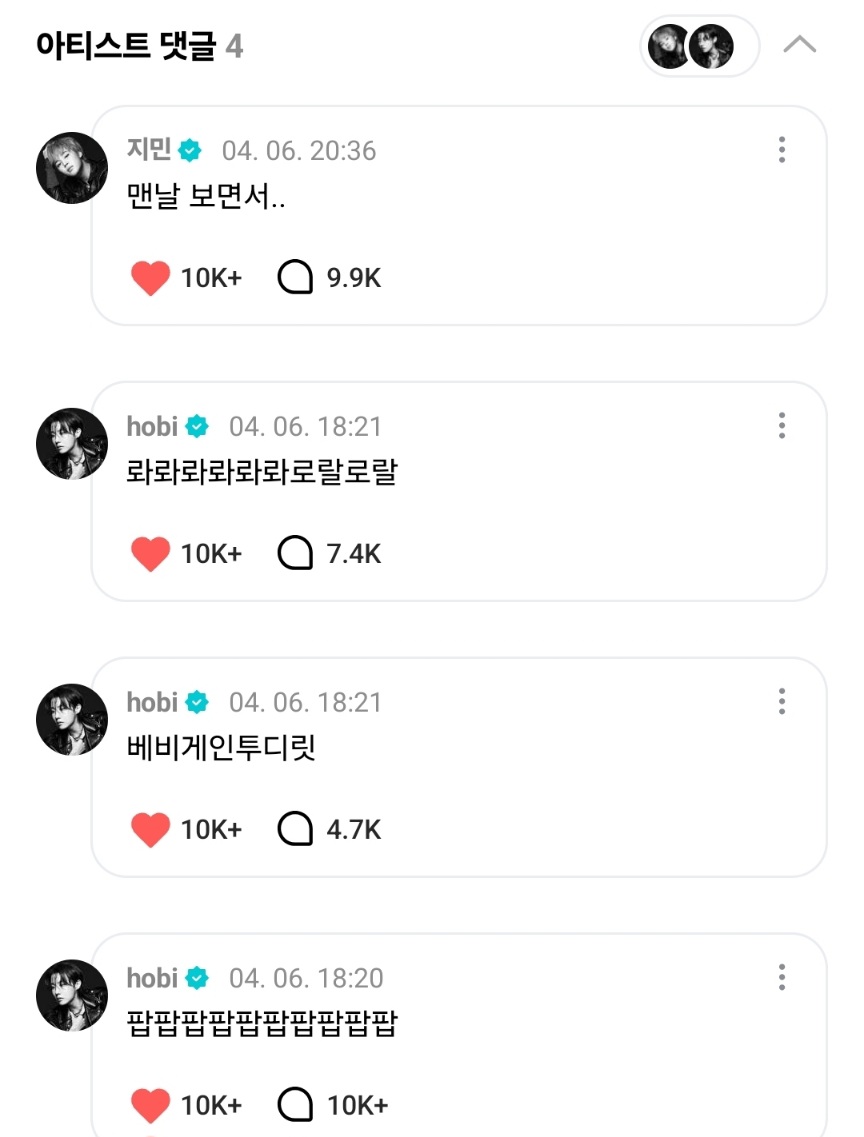The height and width of the screenshot is (1137, 864).
Task: Tap the 지민 username
Action: (147, 150)
